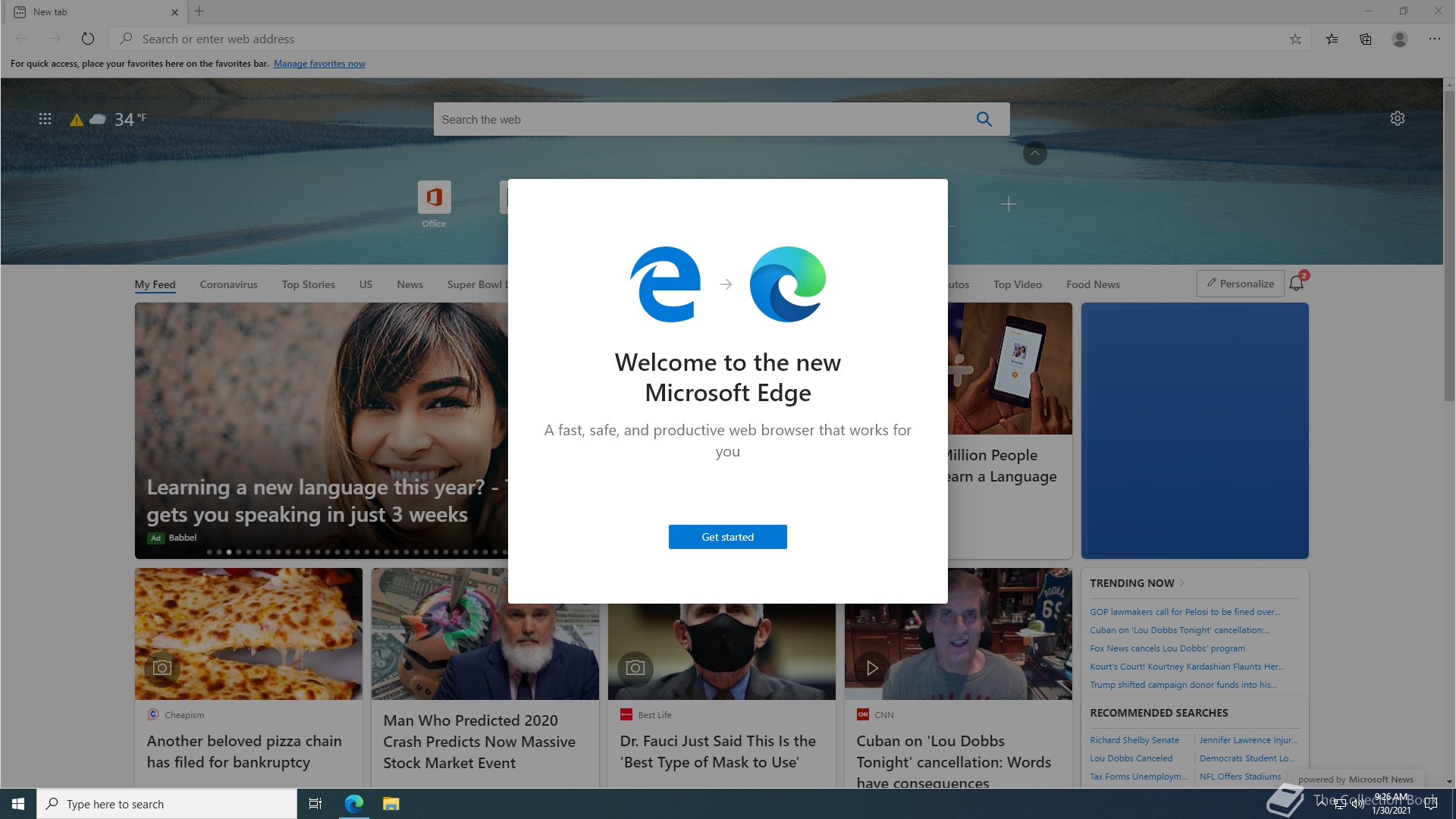Viewport: 1456px width, 819px height.
Task: Expand the TRENDING NOW section
Action: (1137, 583)
